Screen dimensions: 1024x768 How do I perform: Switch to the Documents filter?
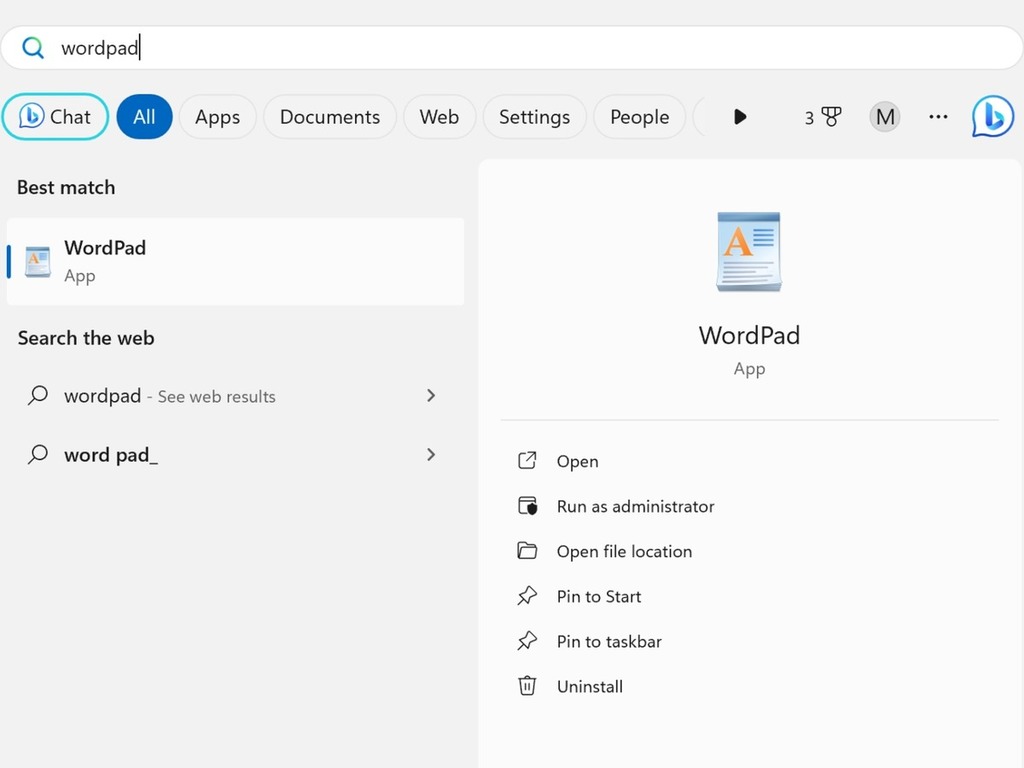click(330, 117)
